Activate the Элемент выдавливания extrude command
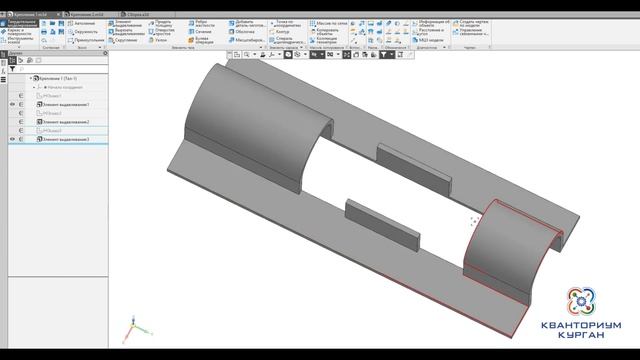 [126, 23]
